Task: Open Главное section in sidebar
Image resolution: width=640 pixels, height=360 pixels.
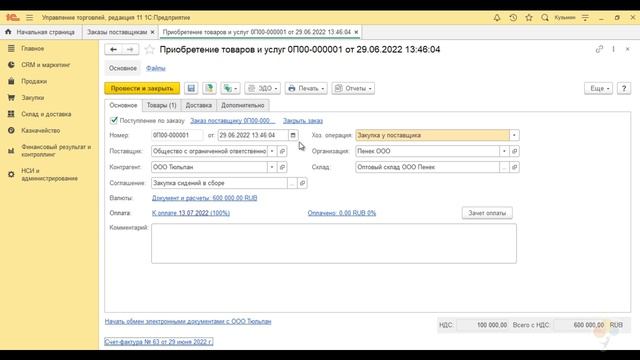Action: tap(33, 49)
